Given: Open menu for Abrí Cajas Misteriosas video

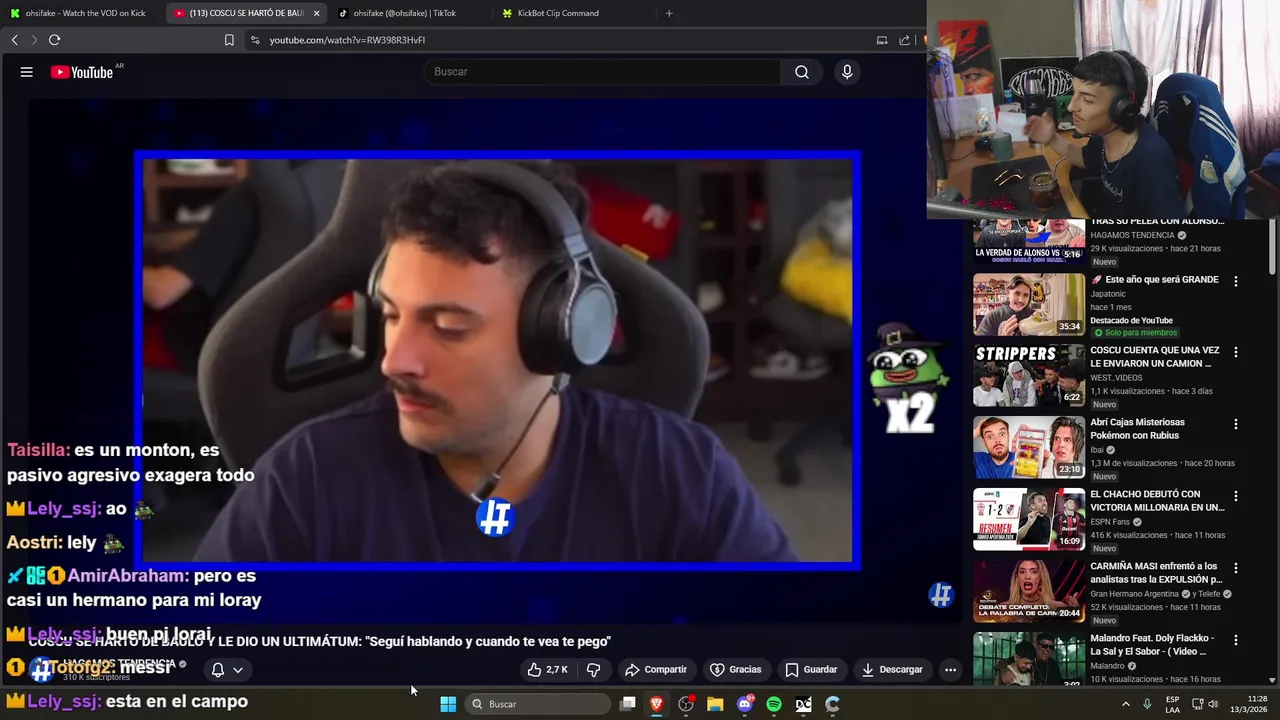Looking at the screenshot, I should [1236, 424].
